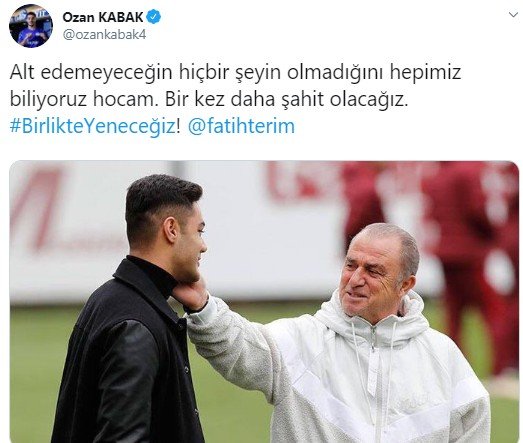Viewport: 523px width, 443px height.
Task: Enlarge the attached tweet photo
Action: click(x=264, y=302)
